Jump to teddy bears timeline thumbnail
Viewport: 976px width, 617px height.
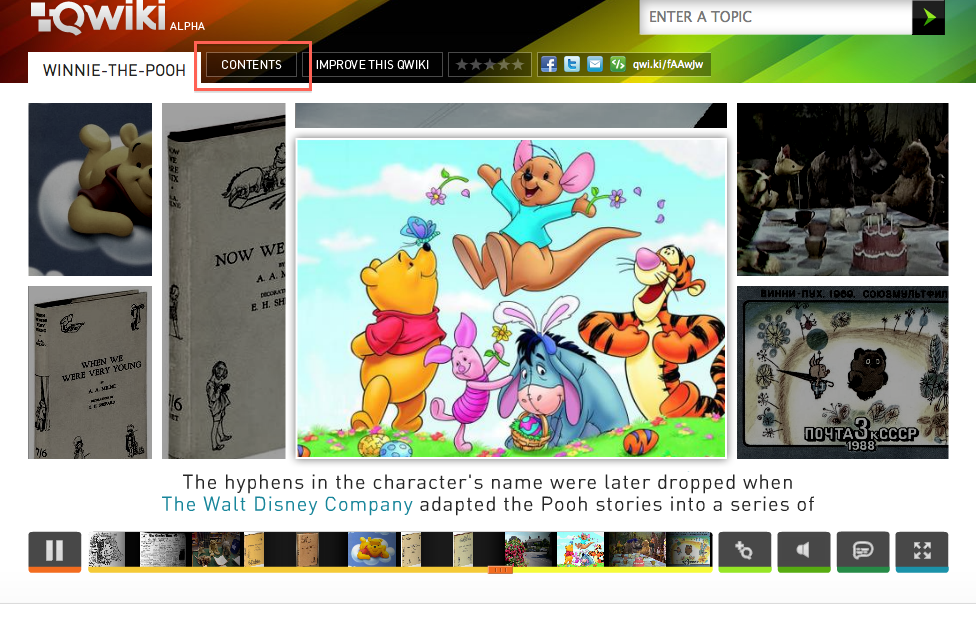(x=217, y=549)
